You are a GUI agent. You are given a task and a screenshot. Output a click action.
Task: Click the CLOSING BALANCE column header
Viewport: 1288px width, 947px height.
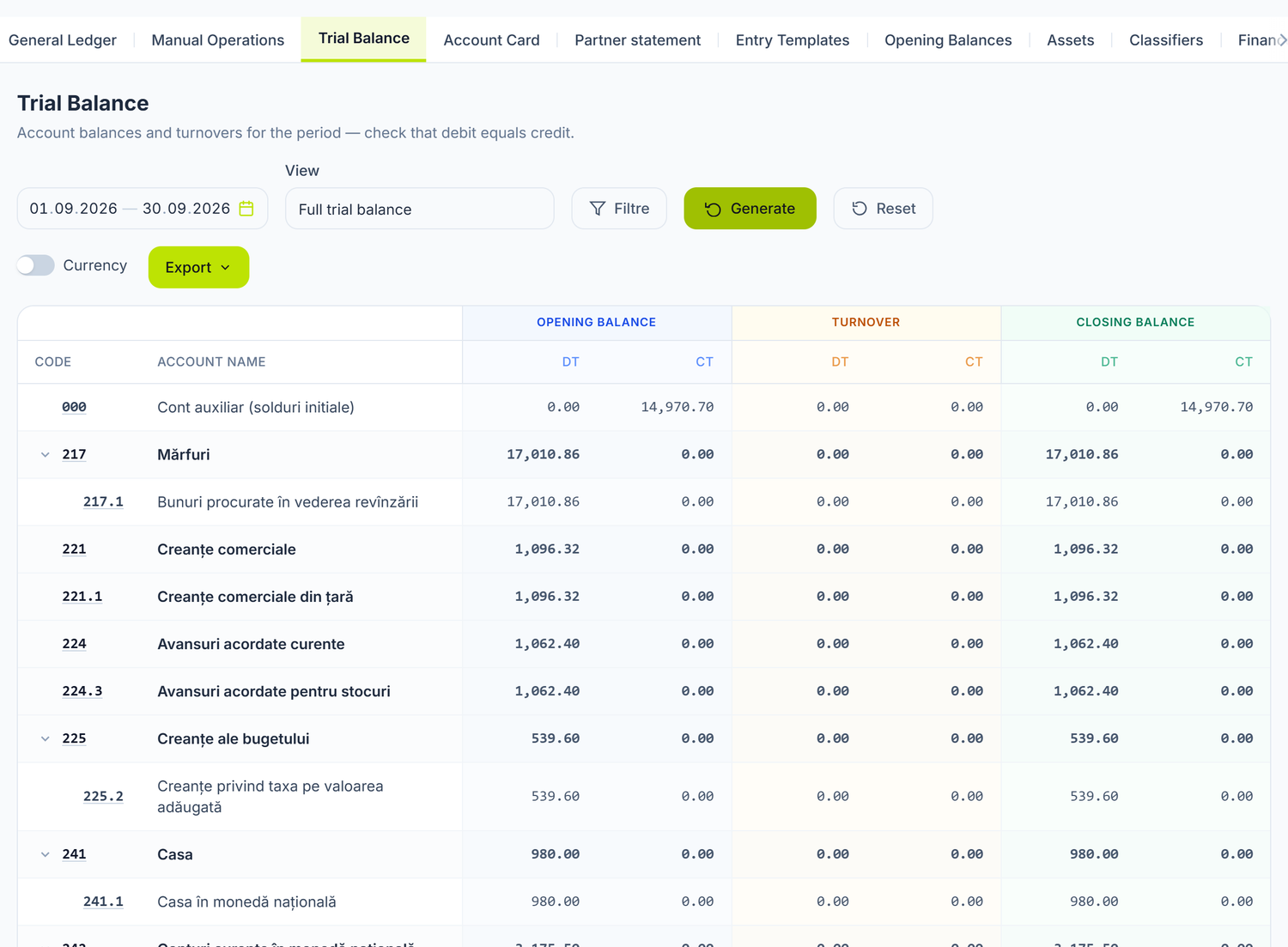click(x=1135, y=323)
